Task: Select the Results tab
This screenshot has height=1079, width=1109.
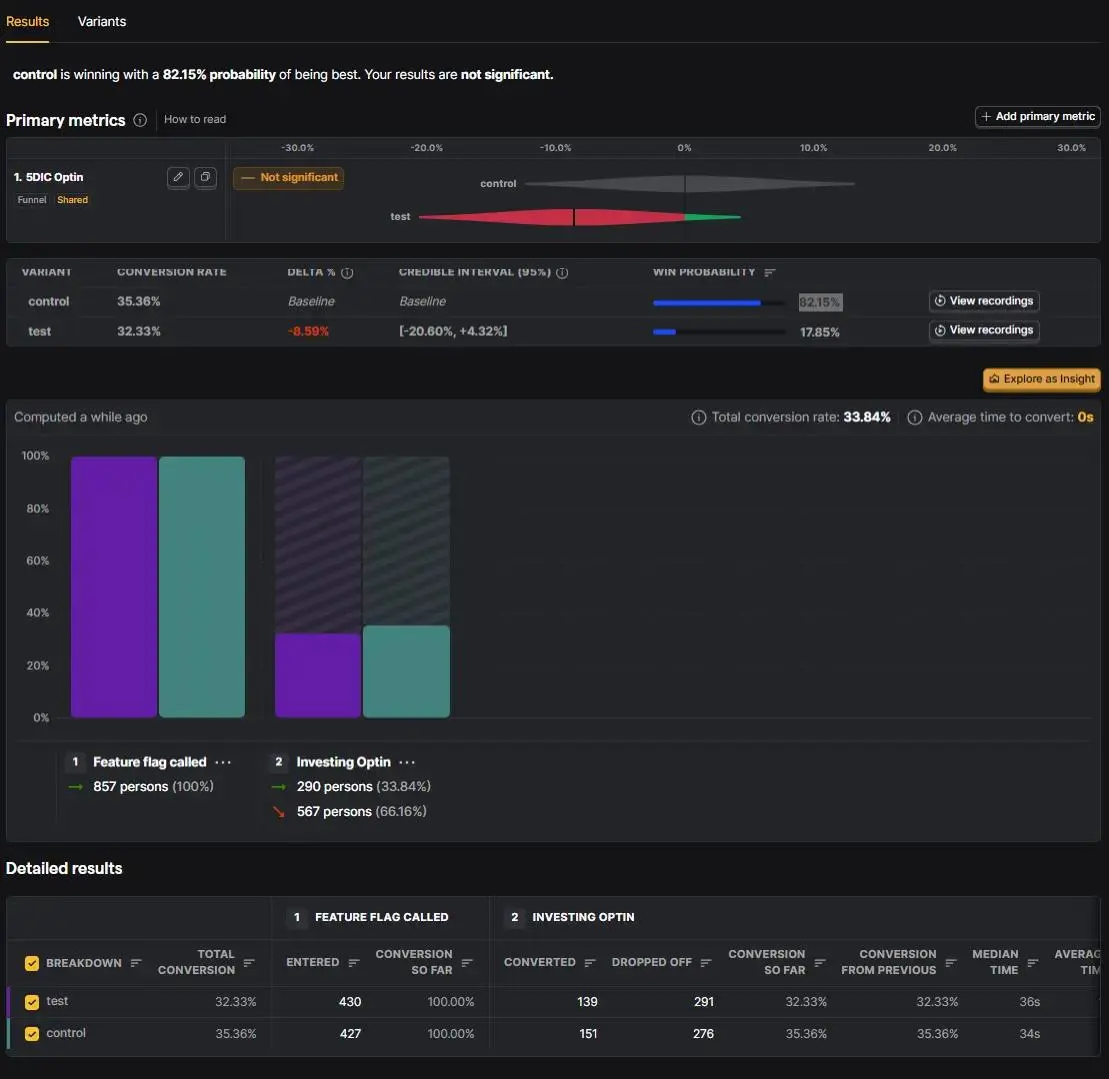Action: pyautogui.click(x=28, y=21)
